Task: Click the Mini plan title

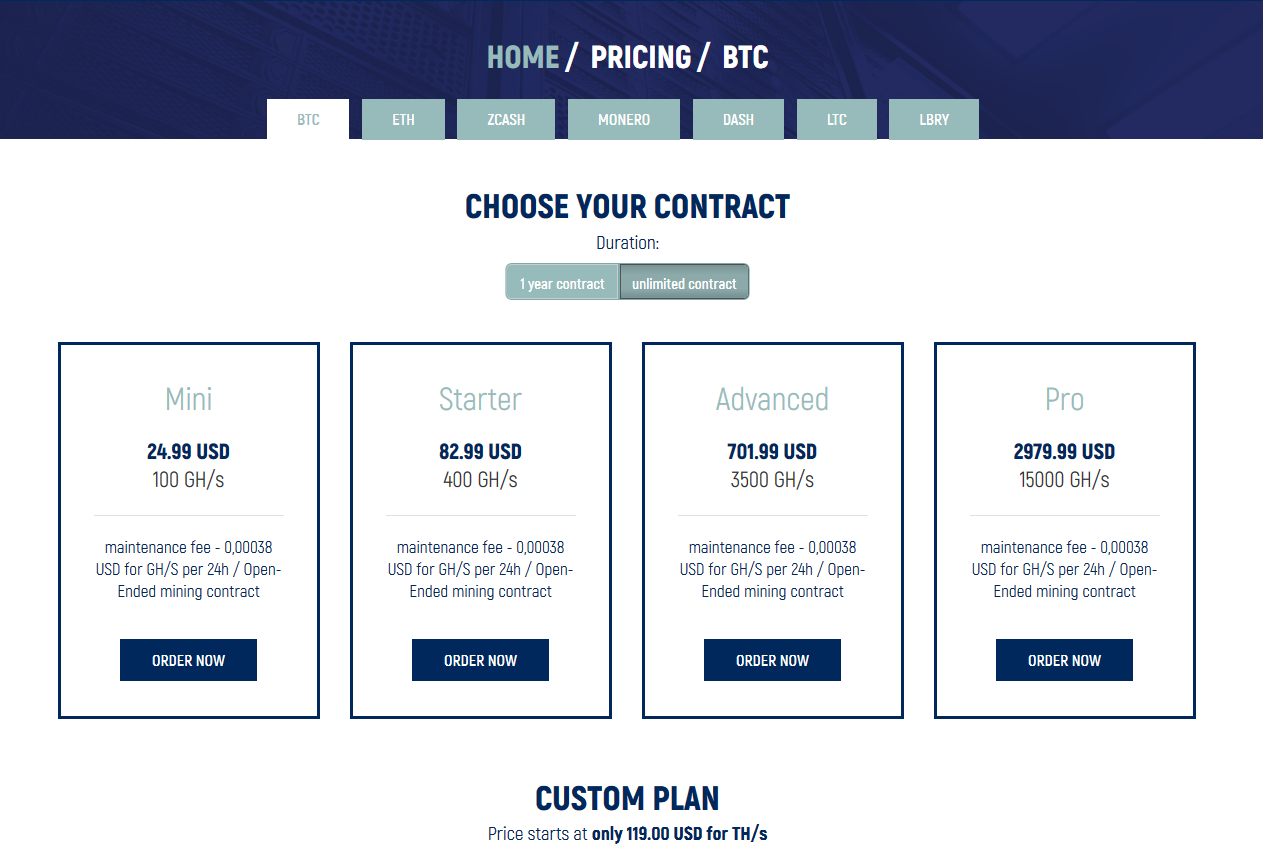Action: (189, 399)
